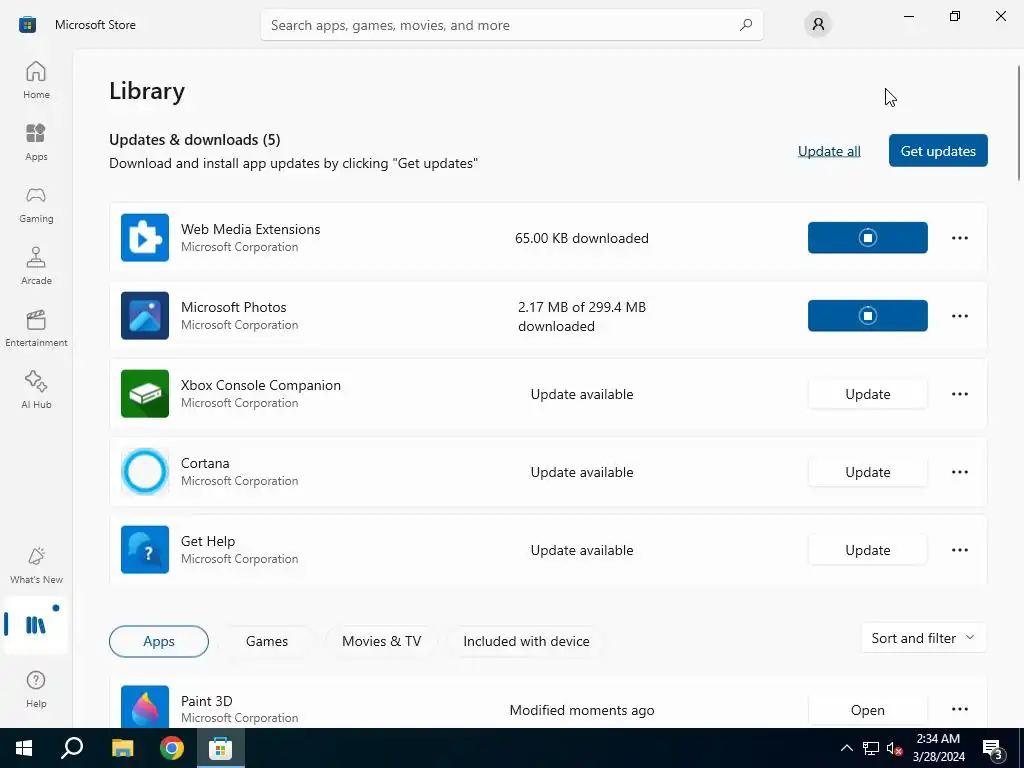This screenshot has height=768, width=1024.
Task: Click the Microsoft Photos title
Action: (233, 307)
